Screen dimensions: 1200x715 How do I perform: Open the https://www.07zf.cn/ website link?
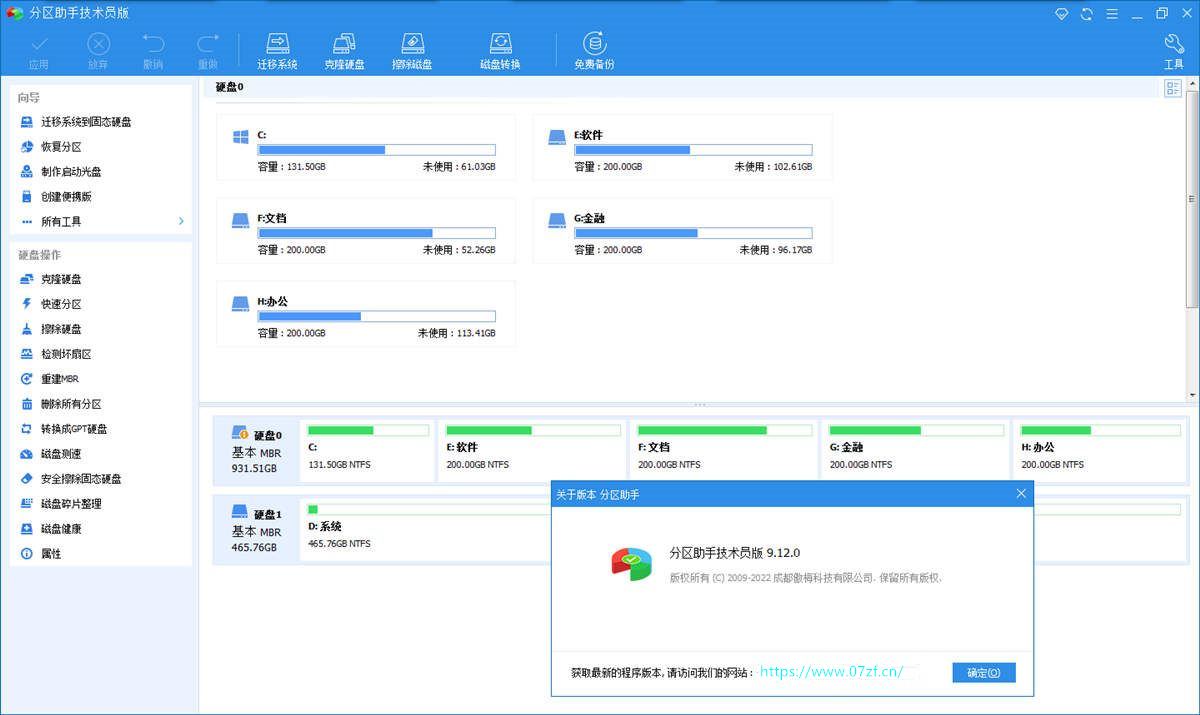pos(831,672)
